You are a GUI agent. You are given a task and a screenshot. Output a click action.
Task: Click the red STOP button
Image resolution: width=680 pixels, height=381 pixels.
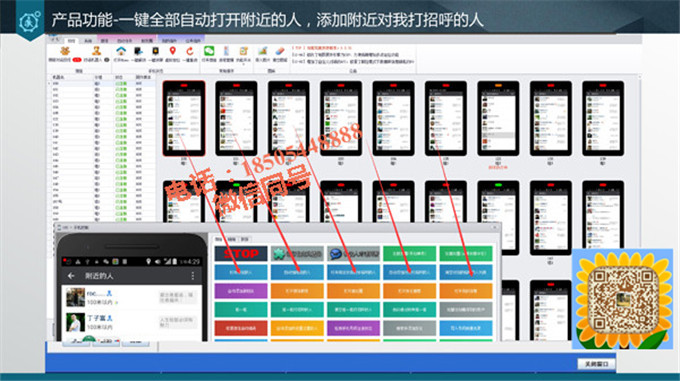coord(241,254)
